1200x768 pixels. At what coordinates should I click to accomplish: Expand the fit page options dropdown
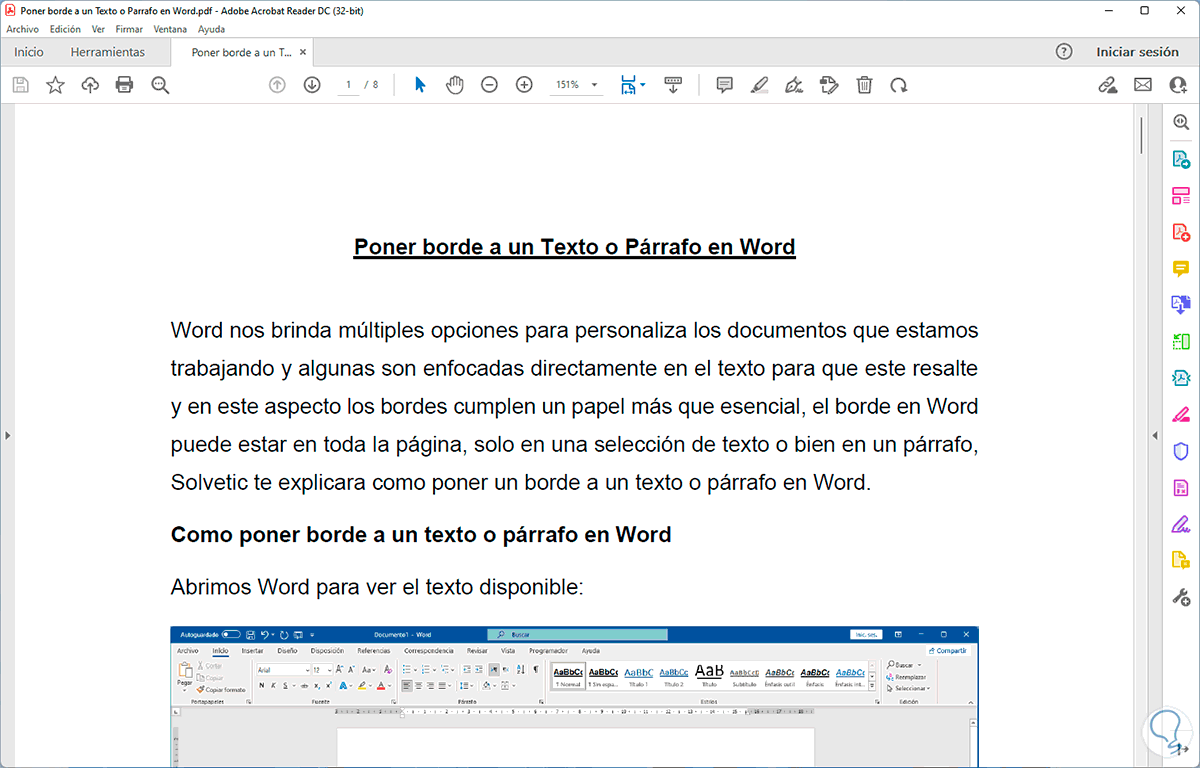coord(643,85)
